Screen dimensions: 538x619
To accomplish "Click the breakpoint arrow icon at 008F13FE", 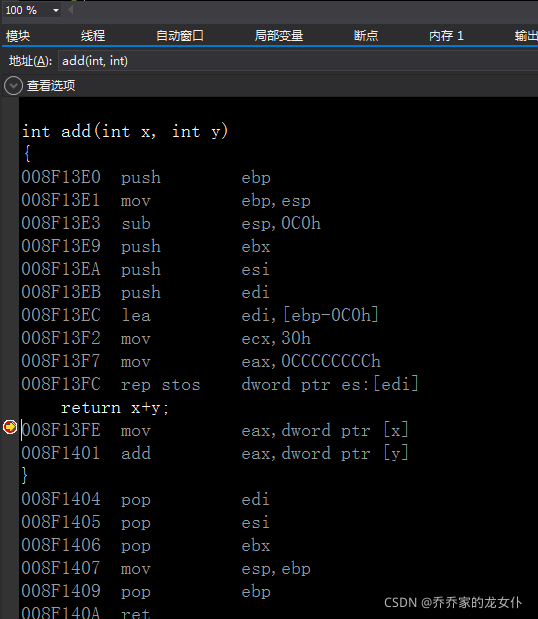I will (10, 427).
